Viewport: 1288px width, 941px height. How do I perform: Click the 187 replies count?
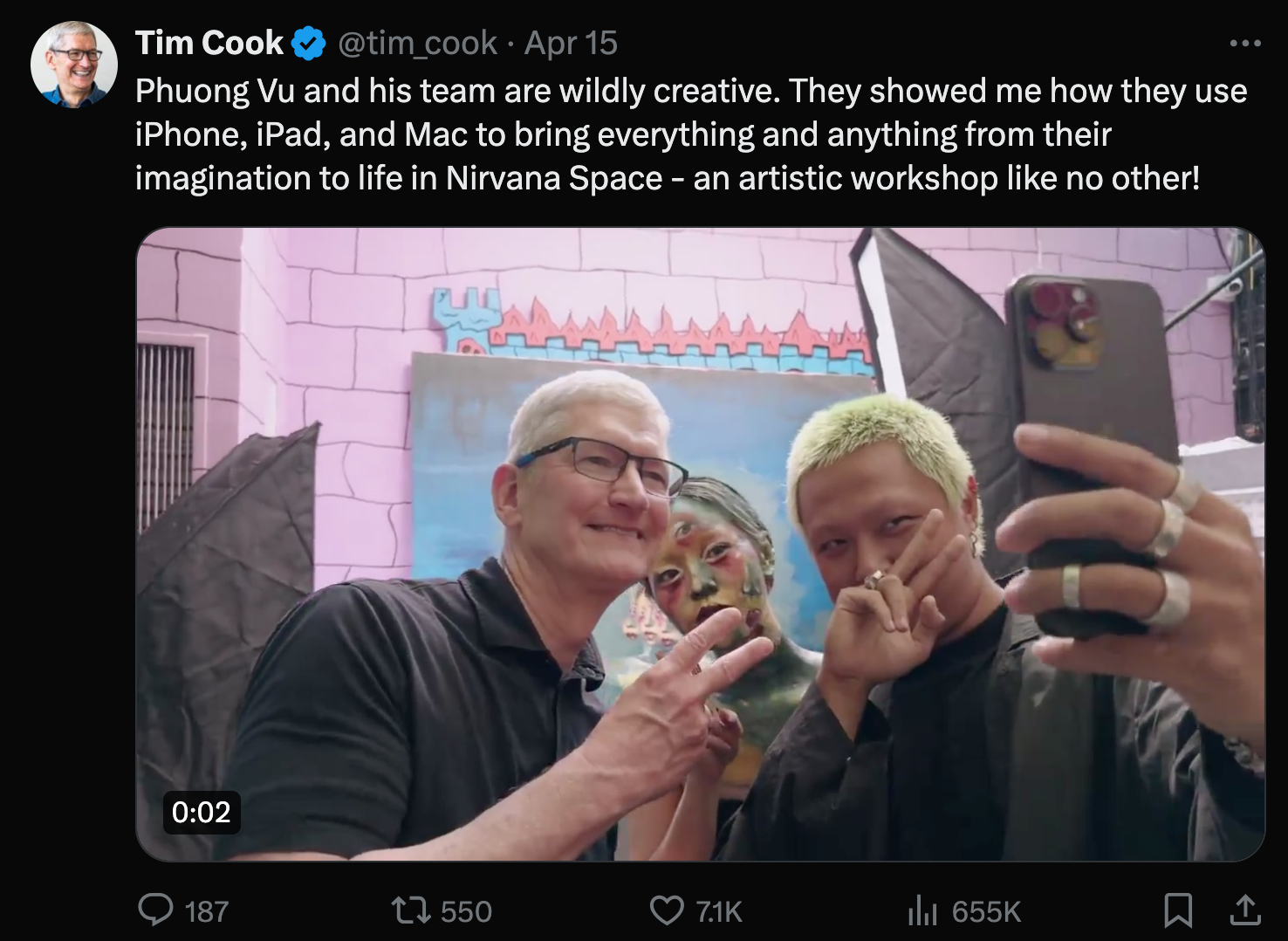207,911
